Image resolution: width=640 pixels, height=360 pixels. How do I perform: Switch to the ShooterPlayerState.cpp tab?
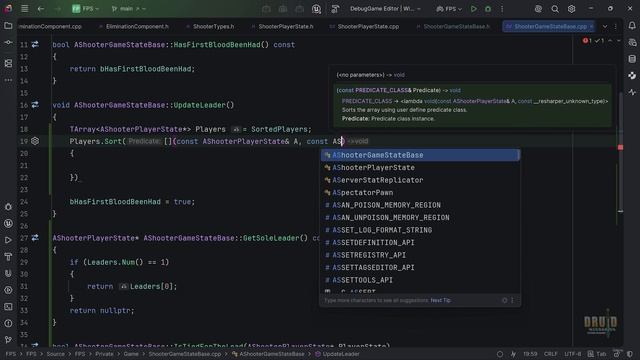(368, 27)
